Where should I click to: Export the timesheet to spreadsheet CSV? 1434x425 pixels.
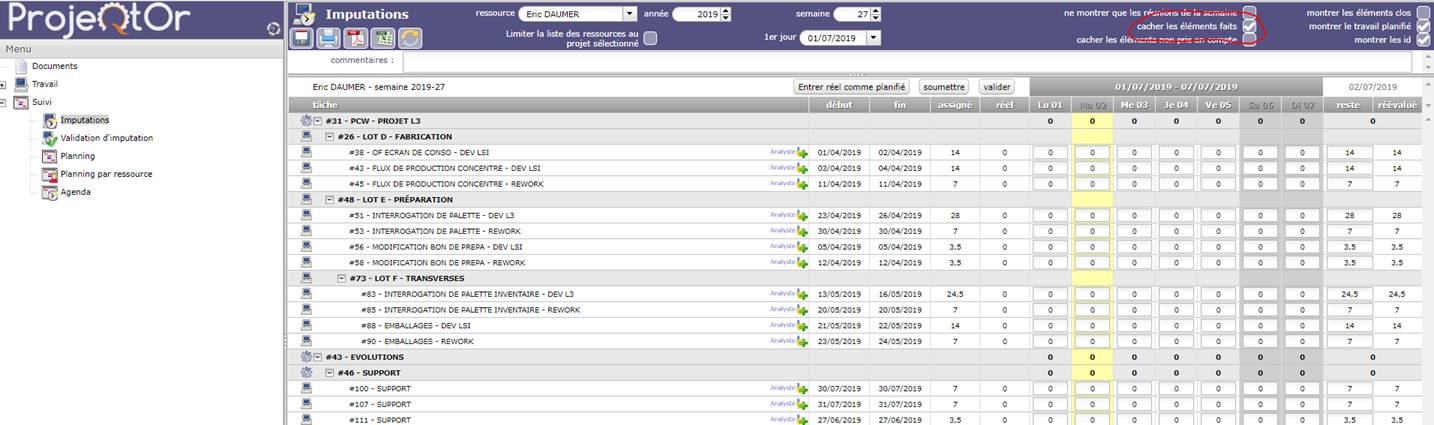(382, 39)
